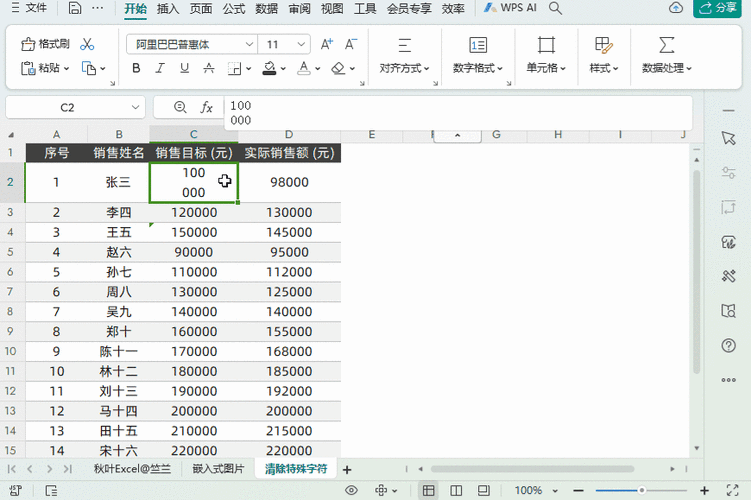This screenshot has height=500, width=751.
Task: Click the help question mark icon in sidebar
Action: [728, 345]
